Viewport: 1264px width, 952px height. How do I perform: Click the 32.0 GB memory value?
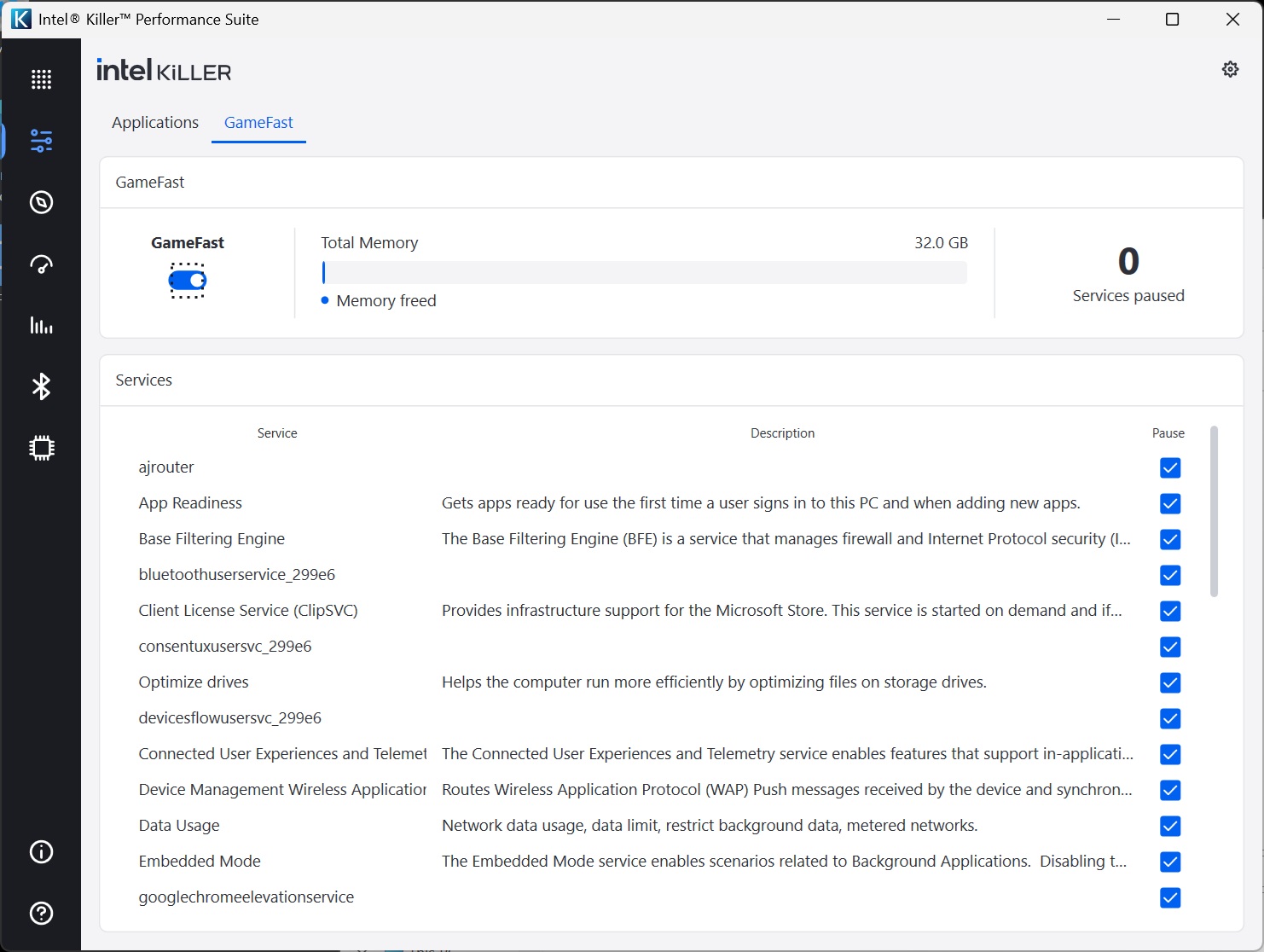tap(942, 242)
